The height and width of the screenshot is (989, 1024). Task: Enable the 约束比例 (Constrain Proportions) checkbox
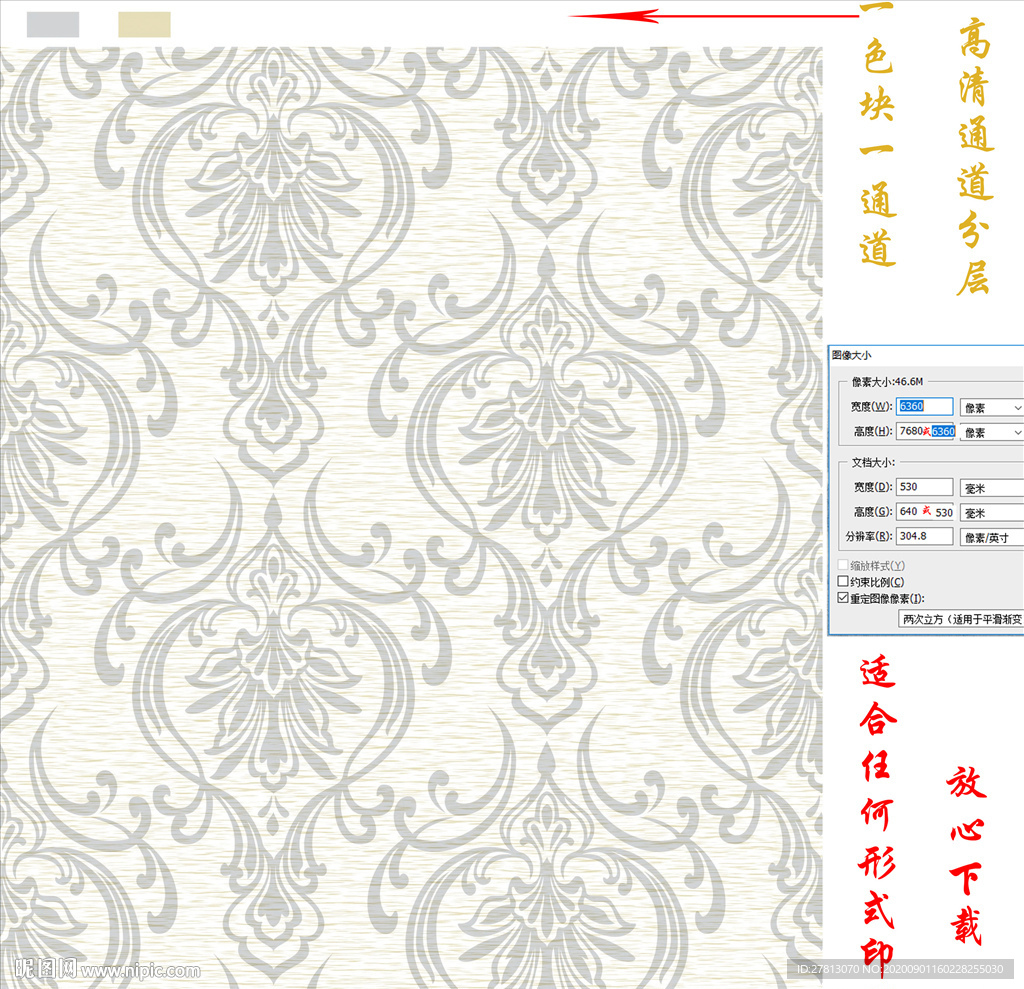pyautogui.click(x=843, y=581)
